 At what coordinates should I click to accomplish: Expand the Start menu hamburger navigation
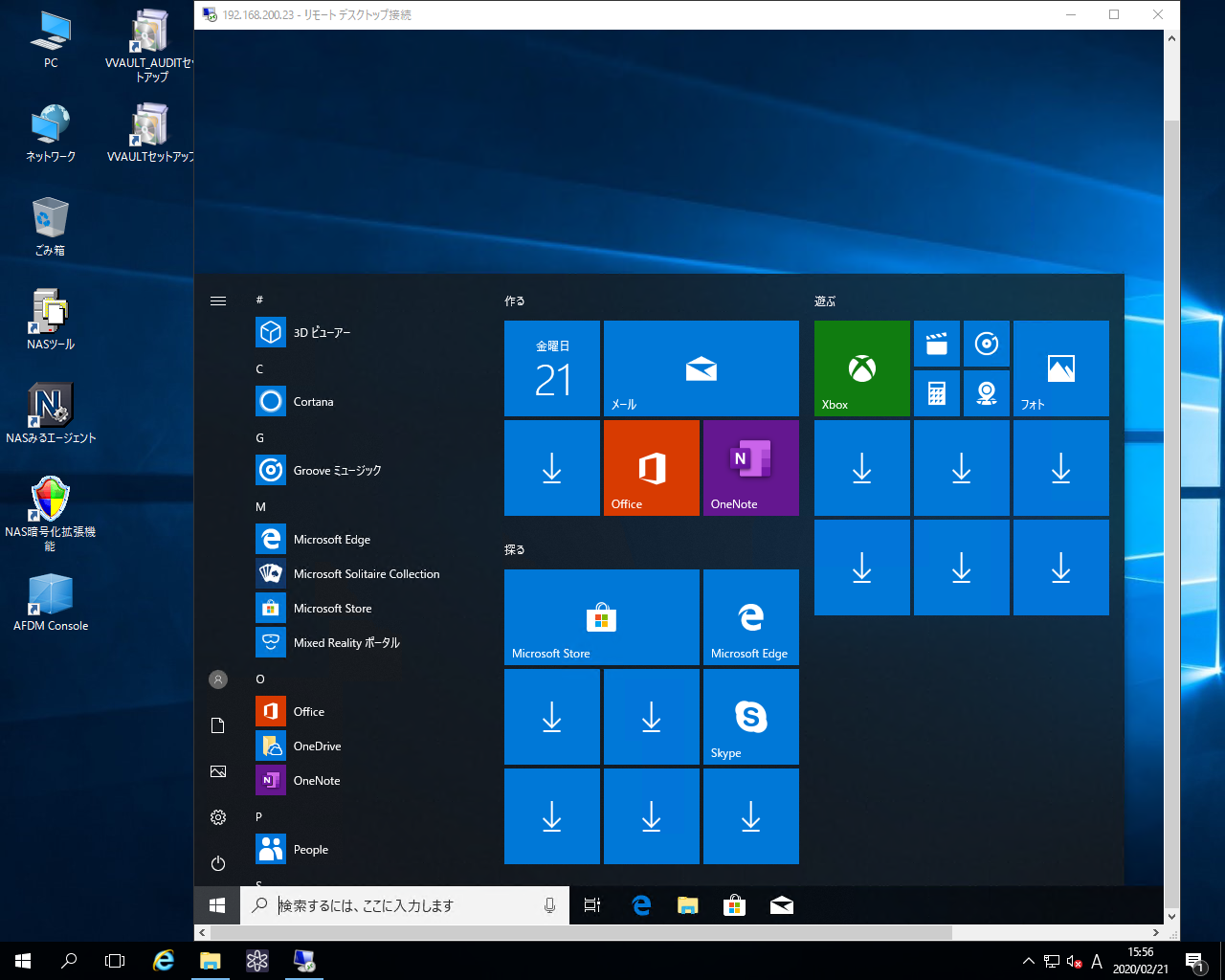[x=218, y=301]
